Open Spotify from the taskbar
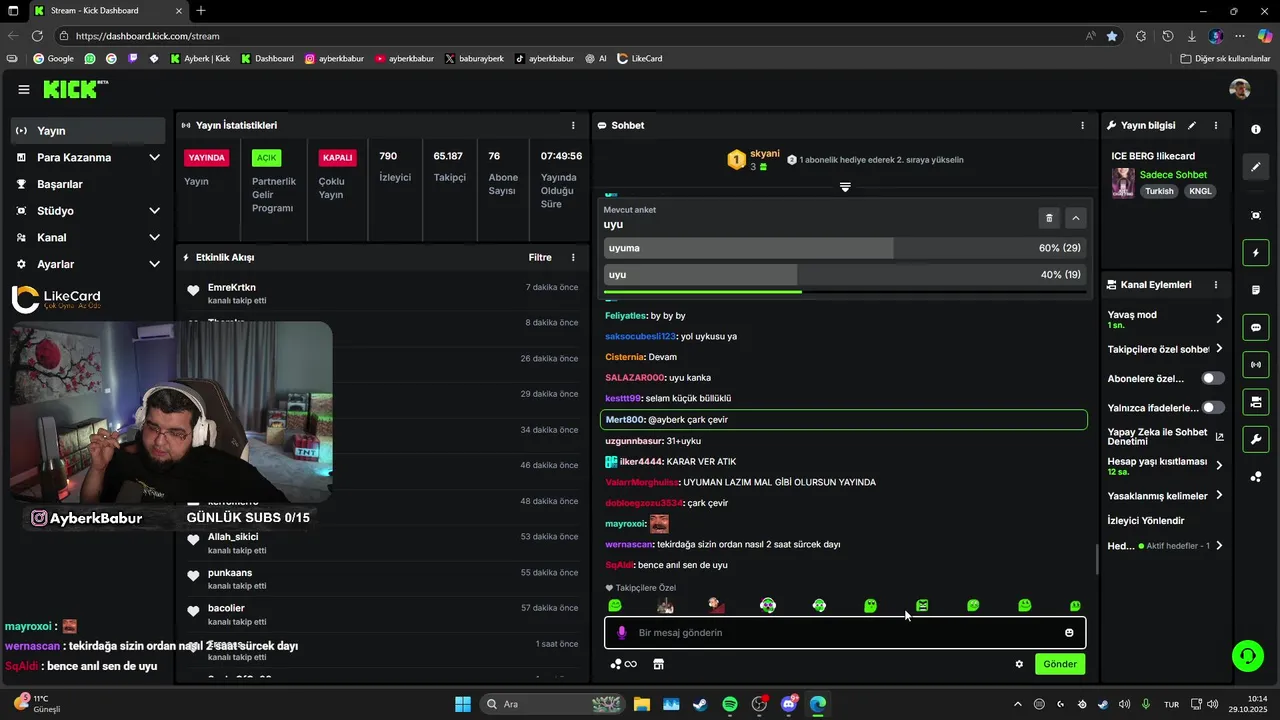1280x720 pixels. pos(730,704)
